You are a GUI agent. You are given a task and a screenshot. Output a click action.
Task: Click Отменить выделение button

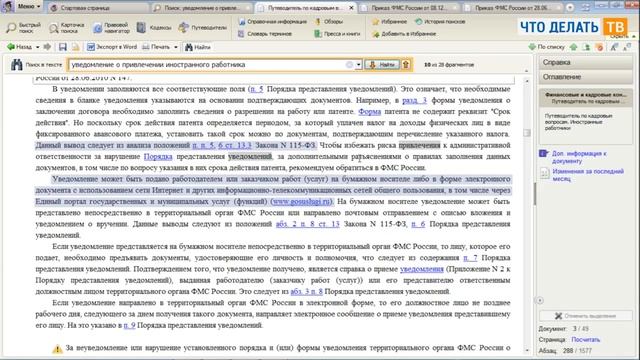pyautogui.click(x=585, y=316)
